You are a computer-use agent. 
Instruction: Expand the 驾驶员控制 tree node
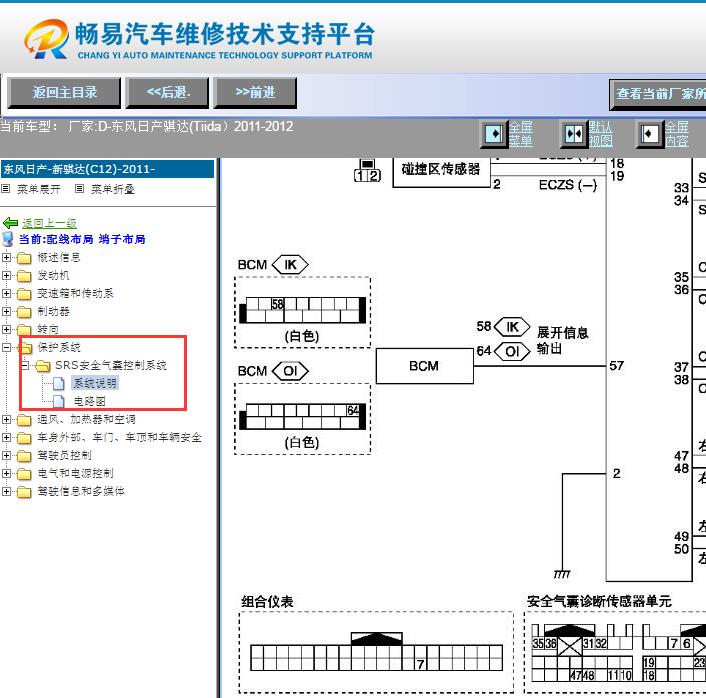6,456
